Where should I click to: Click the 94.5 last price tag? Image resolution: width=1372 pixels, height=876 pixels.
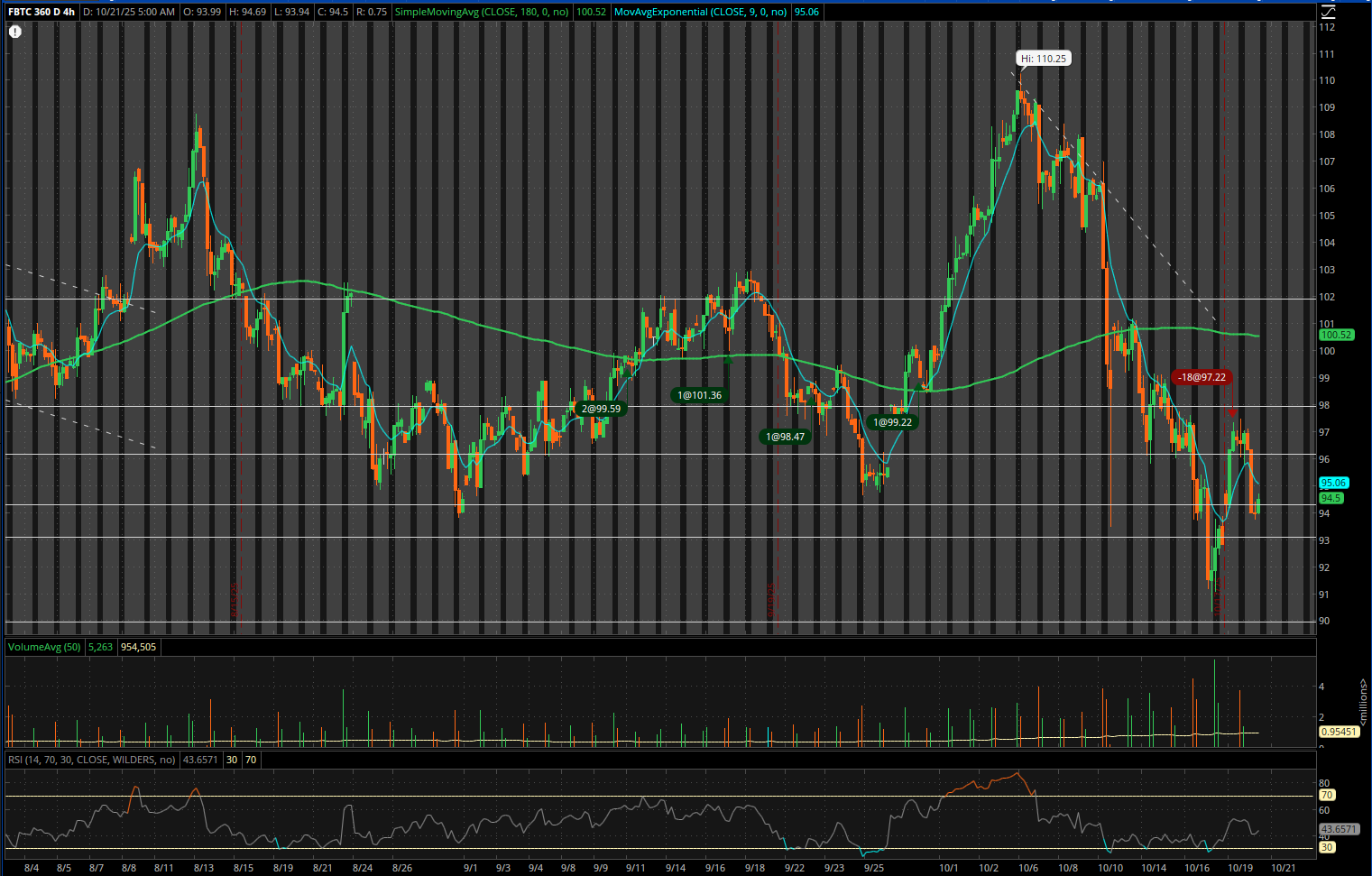1331,498
